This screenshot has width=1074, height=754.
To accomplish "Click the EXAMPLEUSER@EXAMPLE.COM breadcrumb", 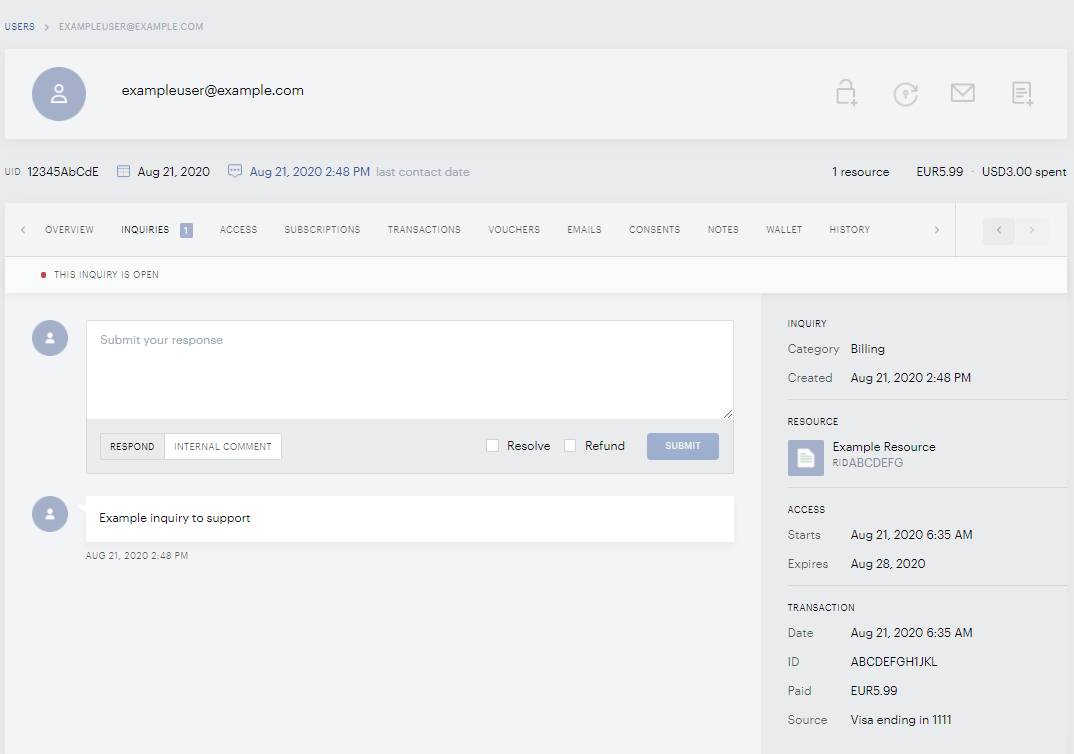I will coord(131,27).
